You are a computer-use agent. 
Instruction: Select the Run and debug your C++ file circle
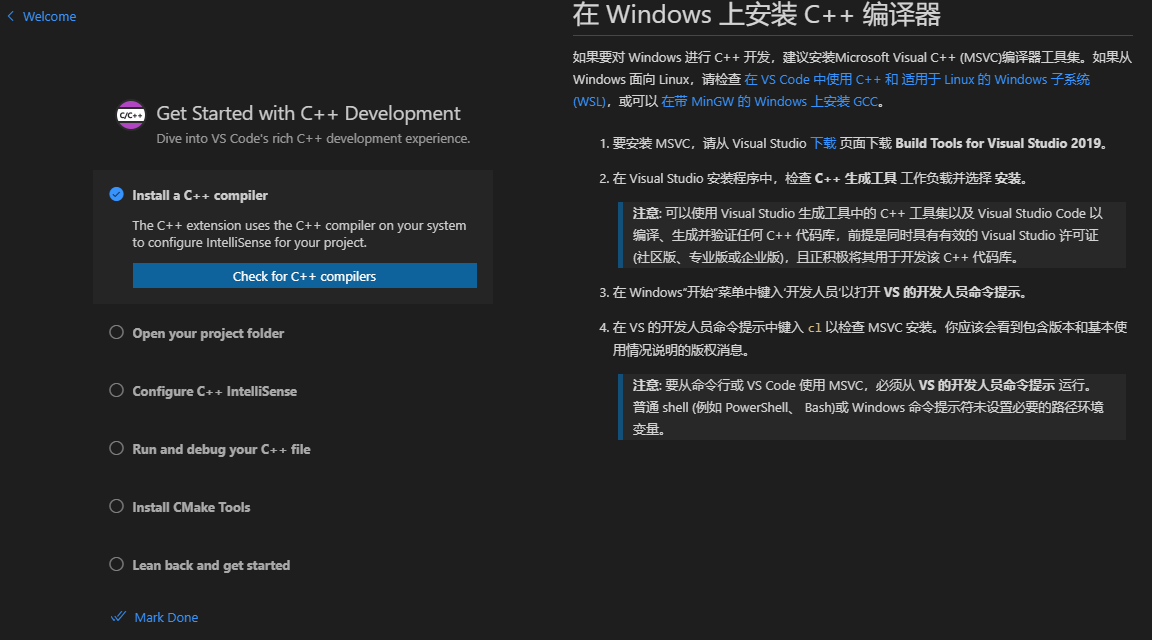tap(116, 448)
